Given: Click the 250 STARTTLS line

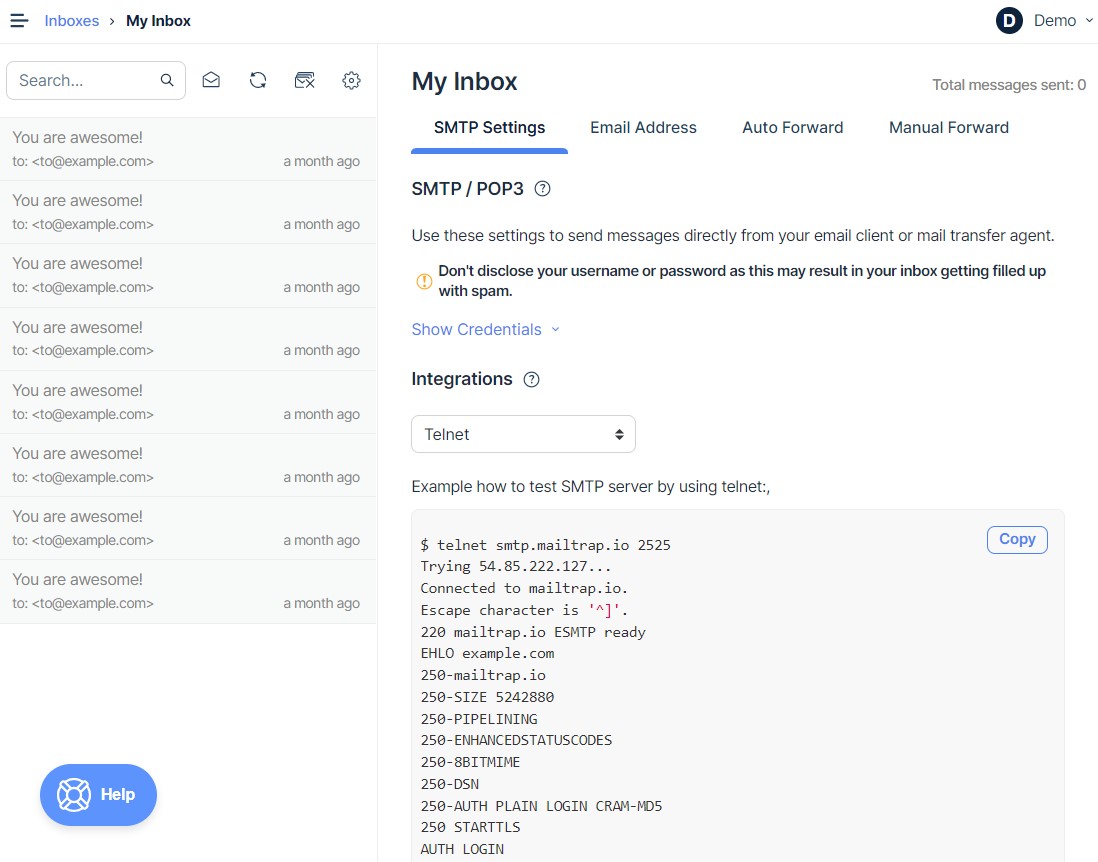Looking at the screenshot, I should [471, 828].
